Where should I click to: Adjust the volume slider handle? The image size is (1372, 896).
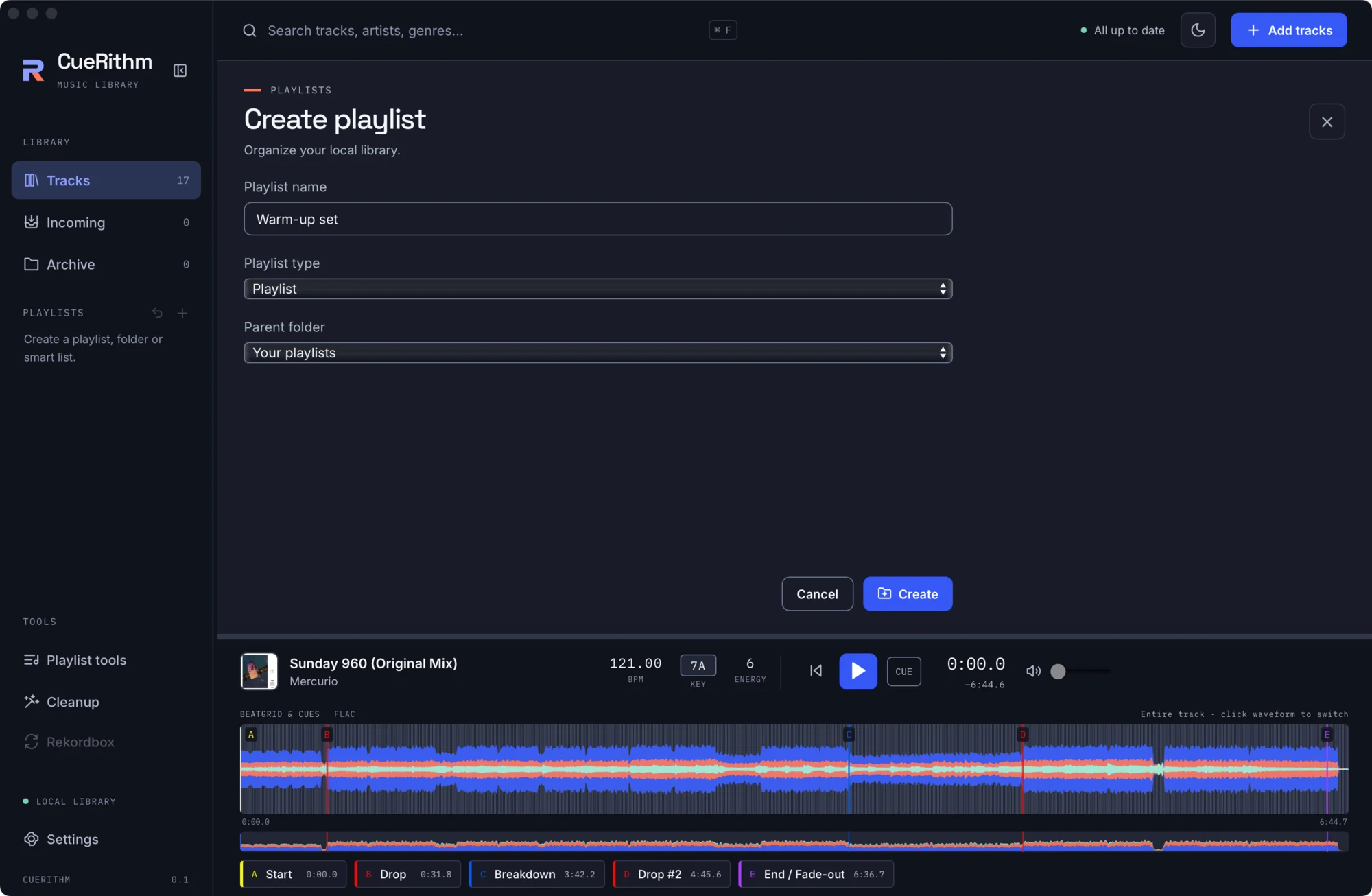click(1058, 671)
